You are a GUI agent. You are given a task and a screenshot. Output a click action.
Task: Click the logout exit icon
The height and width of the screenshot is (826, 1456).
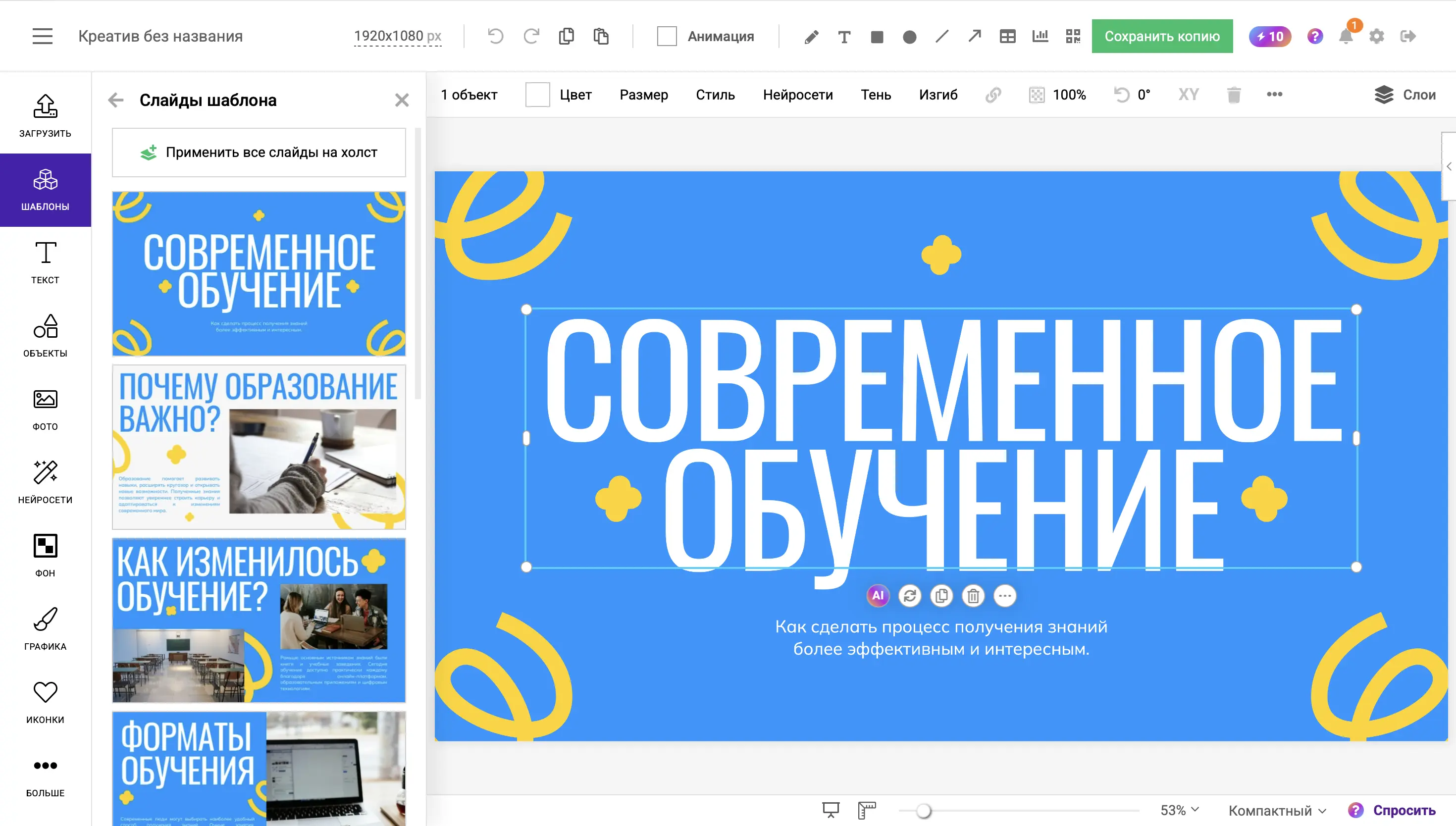coord(1408,36)
